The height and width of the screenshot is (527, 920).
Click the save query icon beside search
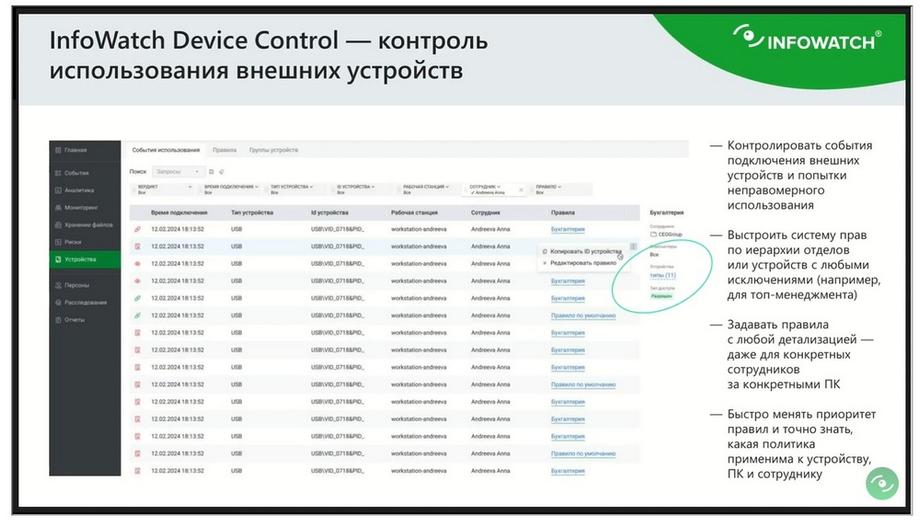pos(211,172)
